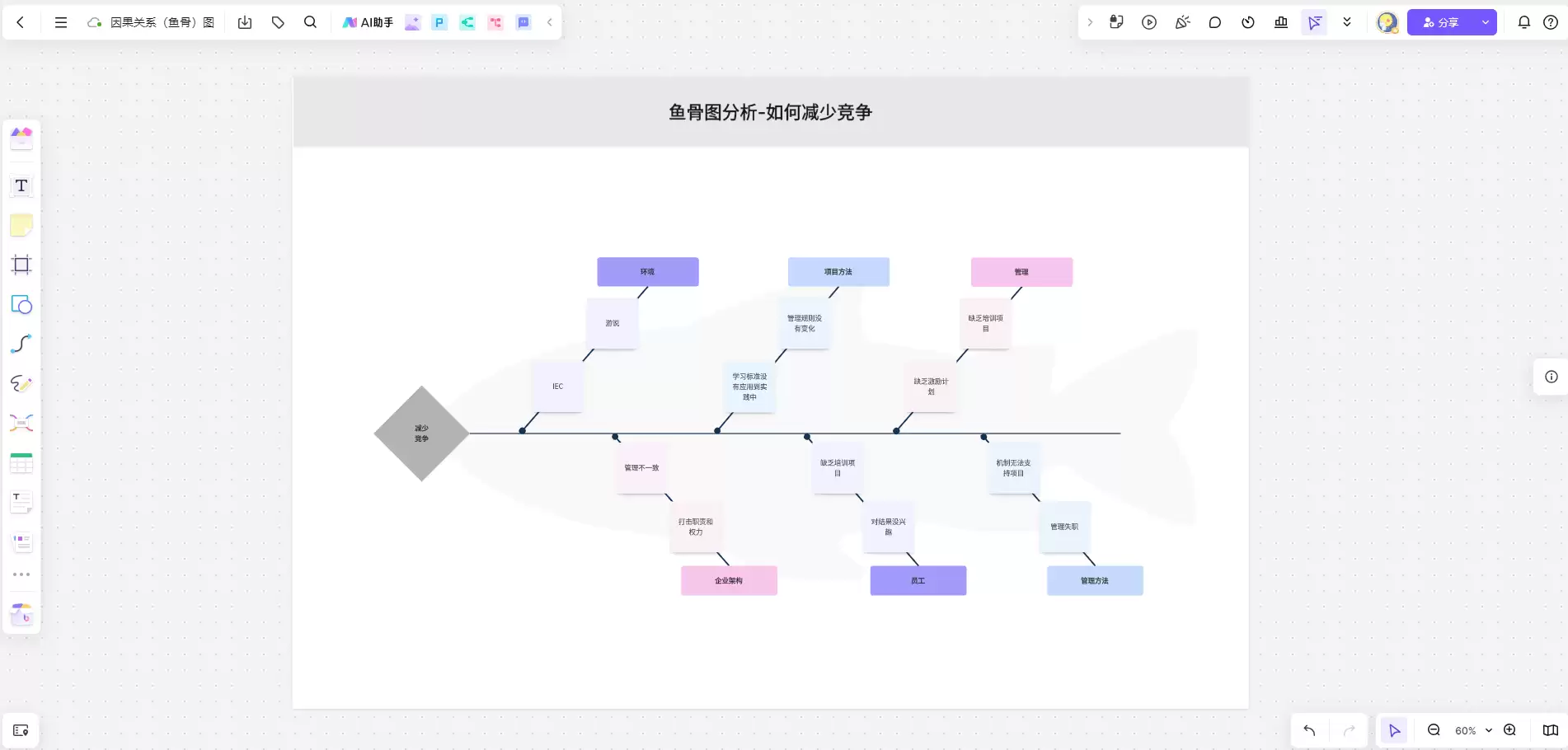The height and width of the screenshot is (750, 1568).
Task: Click the cloud sync status icon
Action: coord(95,22)
